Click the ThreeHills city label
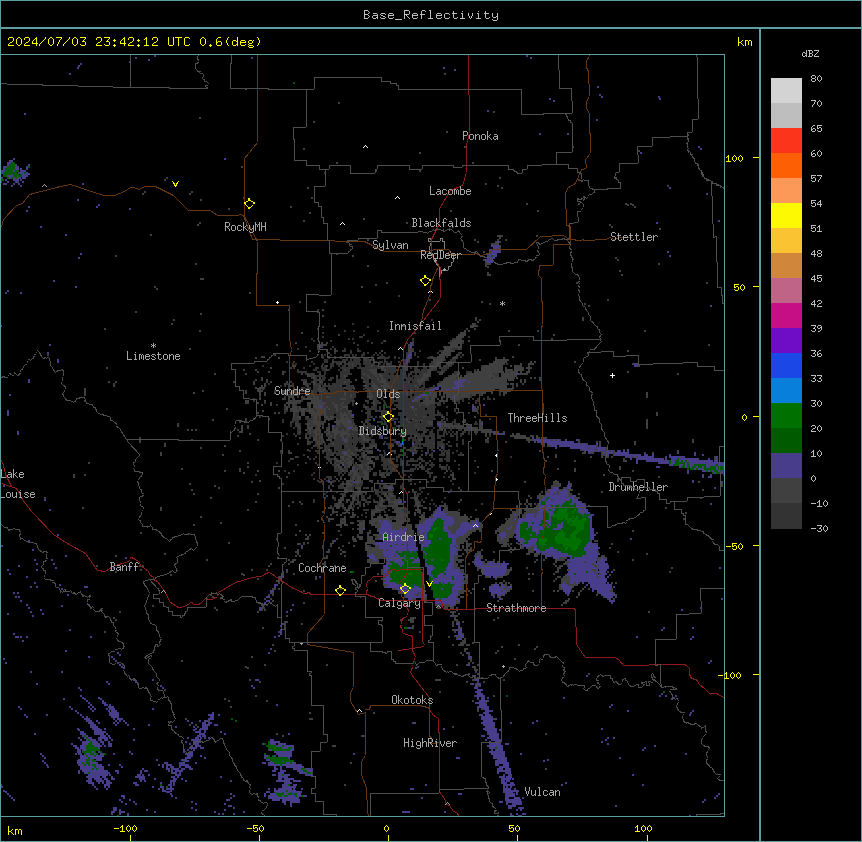Image resolution: width=862 pixels, height=842 pixels. [537, 418]
